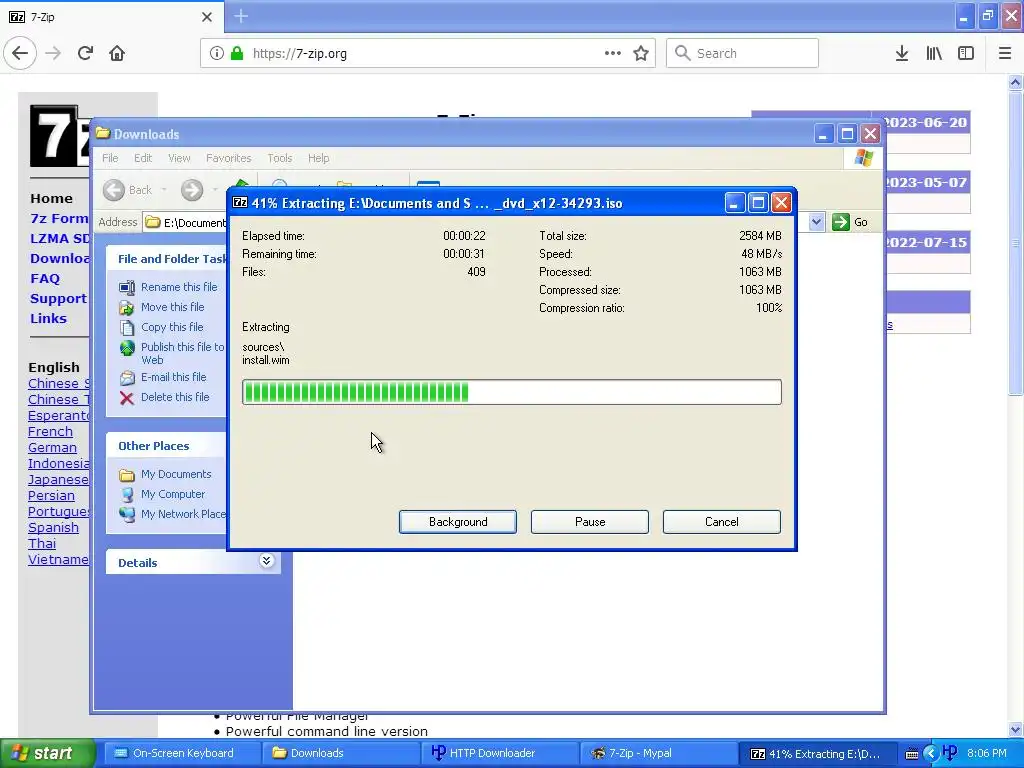Select Spanish language link

53,528
